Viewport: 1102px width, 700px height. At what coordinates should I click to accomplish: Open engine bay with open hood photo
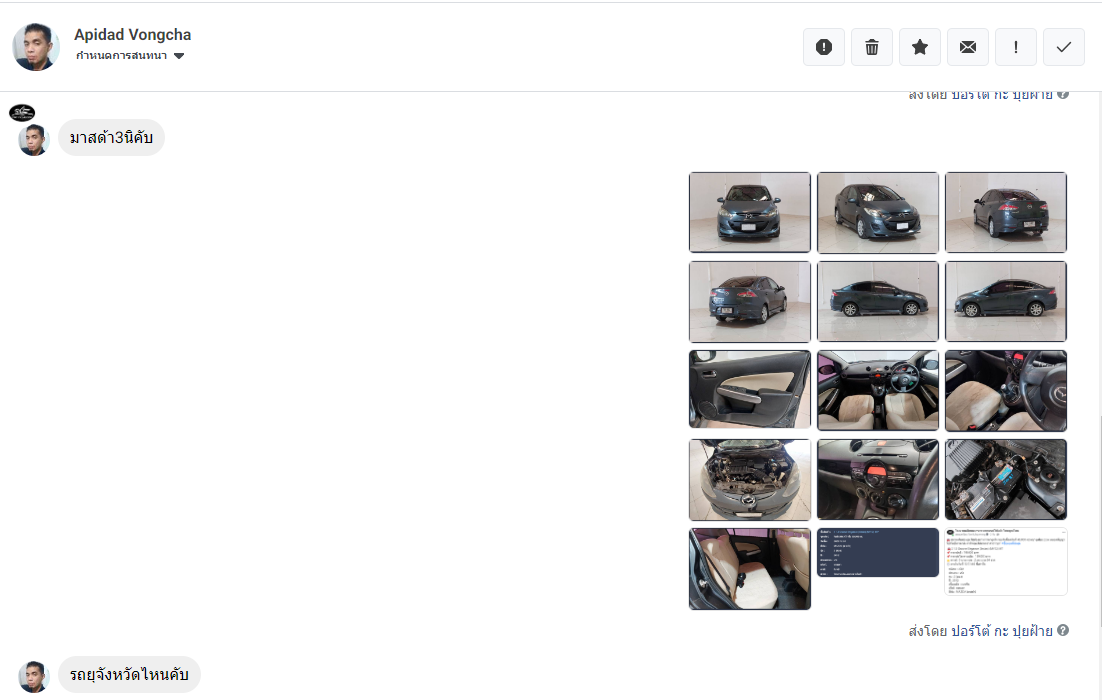click(x=749, y=479)
